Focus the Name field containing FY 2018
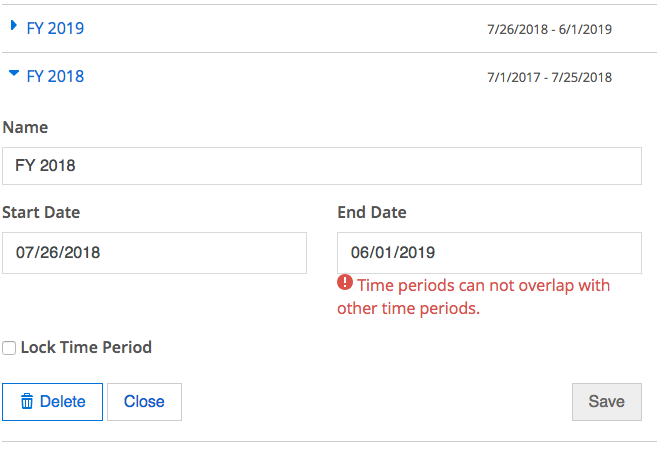The height and width of the screenshot is (449, 663). coord(322,166)
